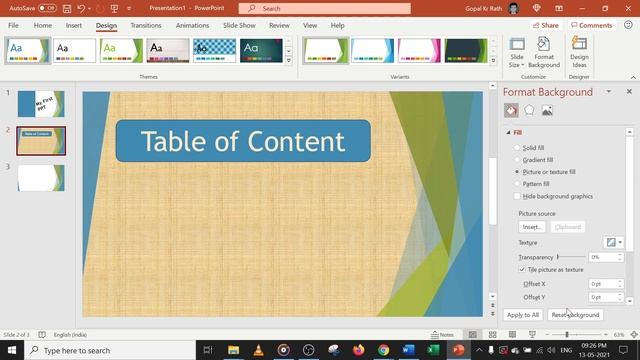Open Ribbon Display Options icon

[x=559, y=8]
